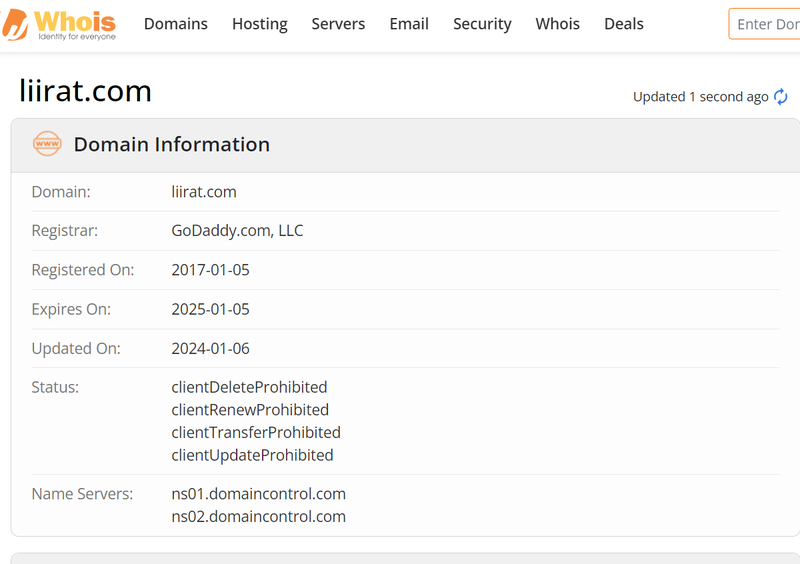Refresh the domain record with the reload icon

pyautogui.click(x=781, y=97)
